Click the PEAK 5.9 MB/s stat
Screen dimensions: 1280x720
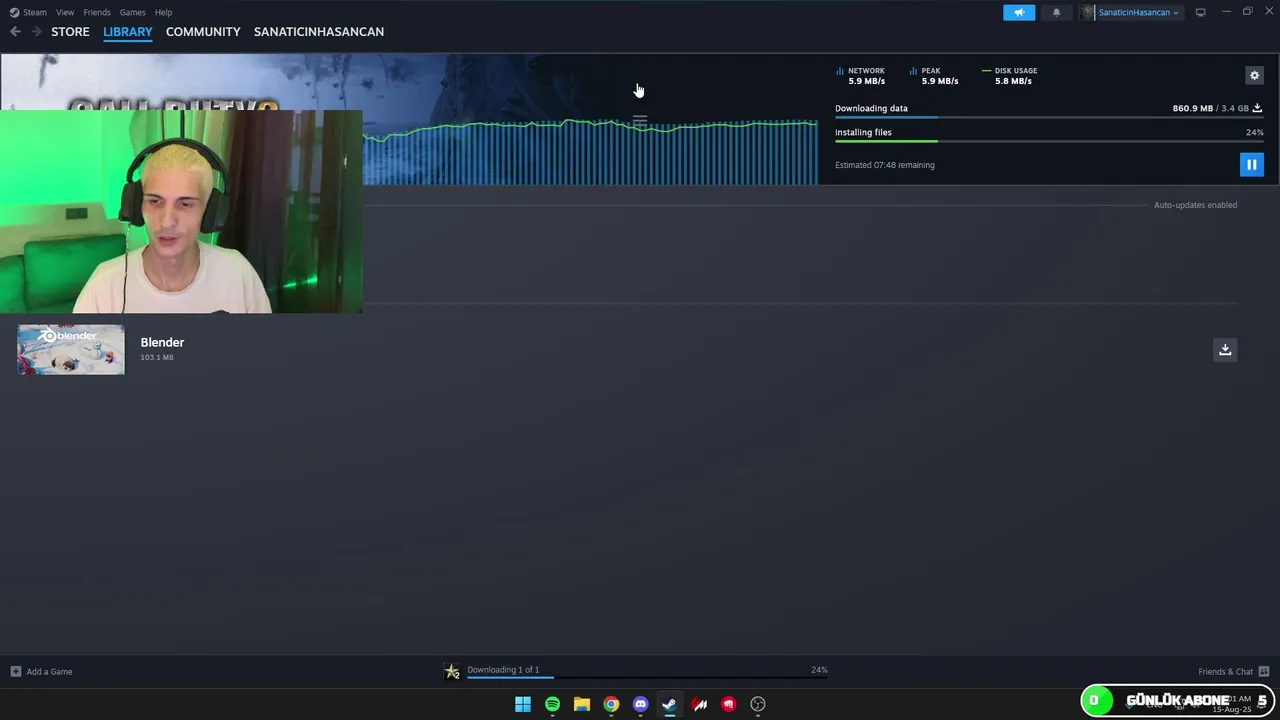pyautogui.click(x=934, y=76)
